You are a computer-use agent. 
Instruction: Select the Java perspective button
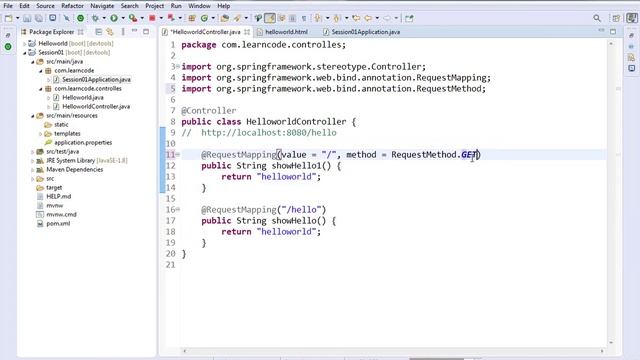click(632, 18)
